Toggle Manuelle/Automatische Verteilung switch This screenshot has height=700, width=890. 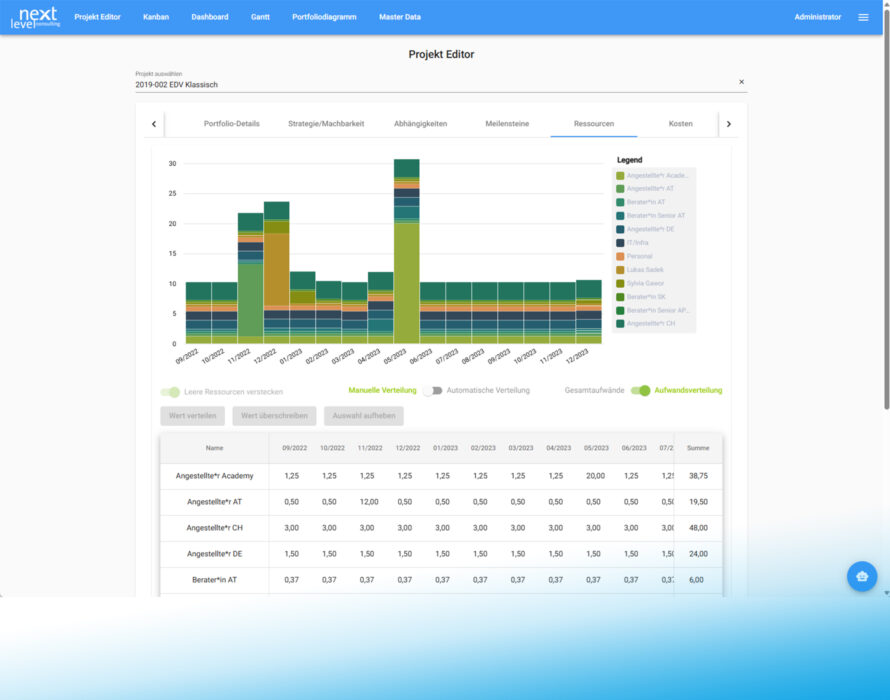(x=433, y=391)
